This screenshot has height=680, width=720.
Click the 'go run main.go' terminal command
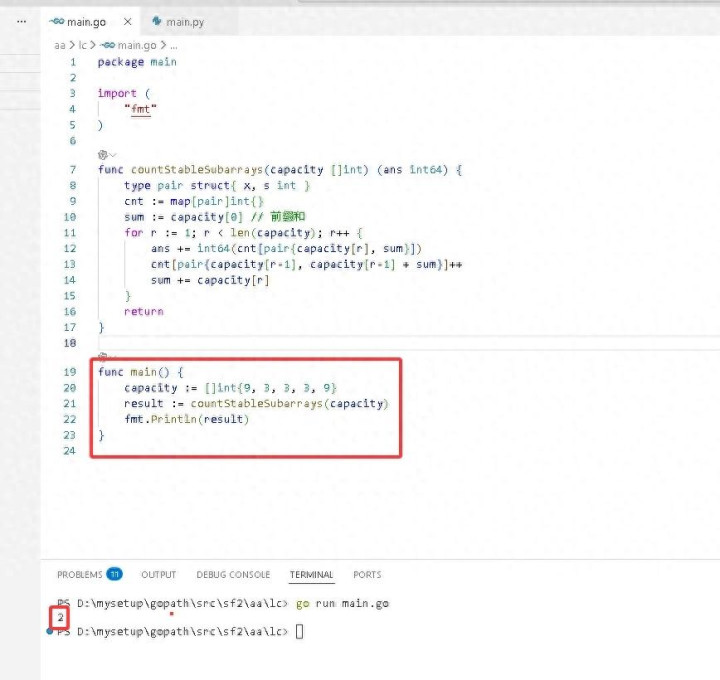click(x=342, y=603)
